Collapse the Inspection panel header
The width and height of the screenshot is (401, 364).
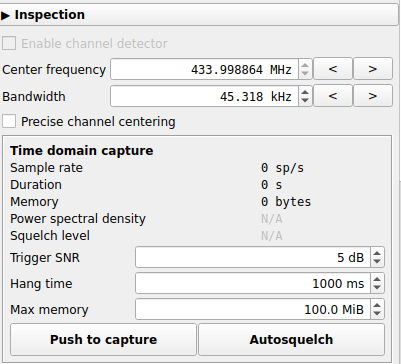pos(199,15)
